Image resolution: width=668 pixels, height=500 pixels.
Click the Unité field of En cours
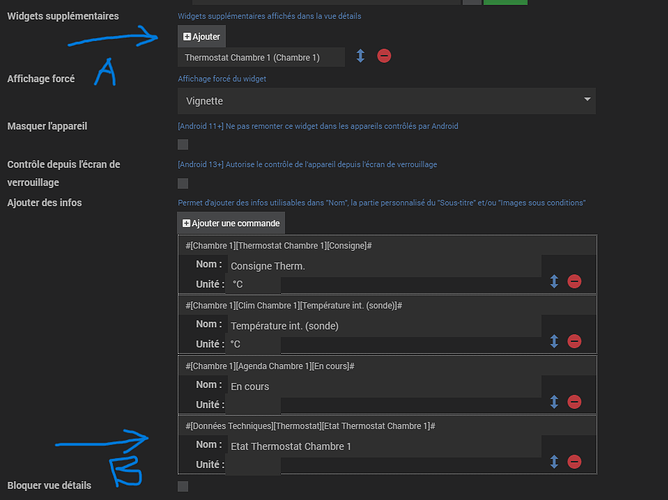point(385,404)
